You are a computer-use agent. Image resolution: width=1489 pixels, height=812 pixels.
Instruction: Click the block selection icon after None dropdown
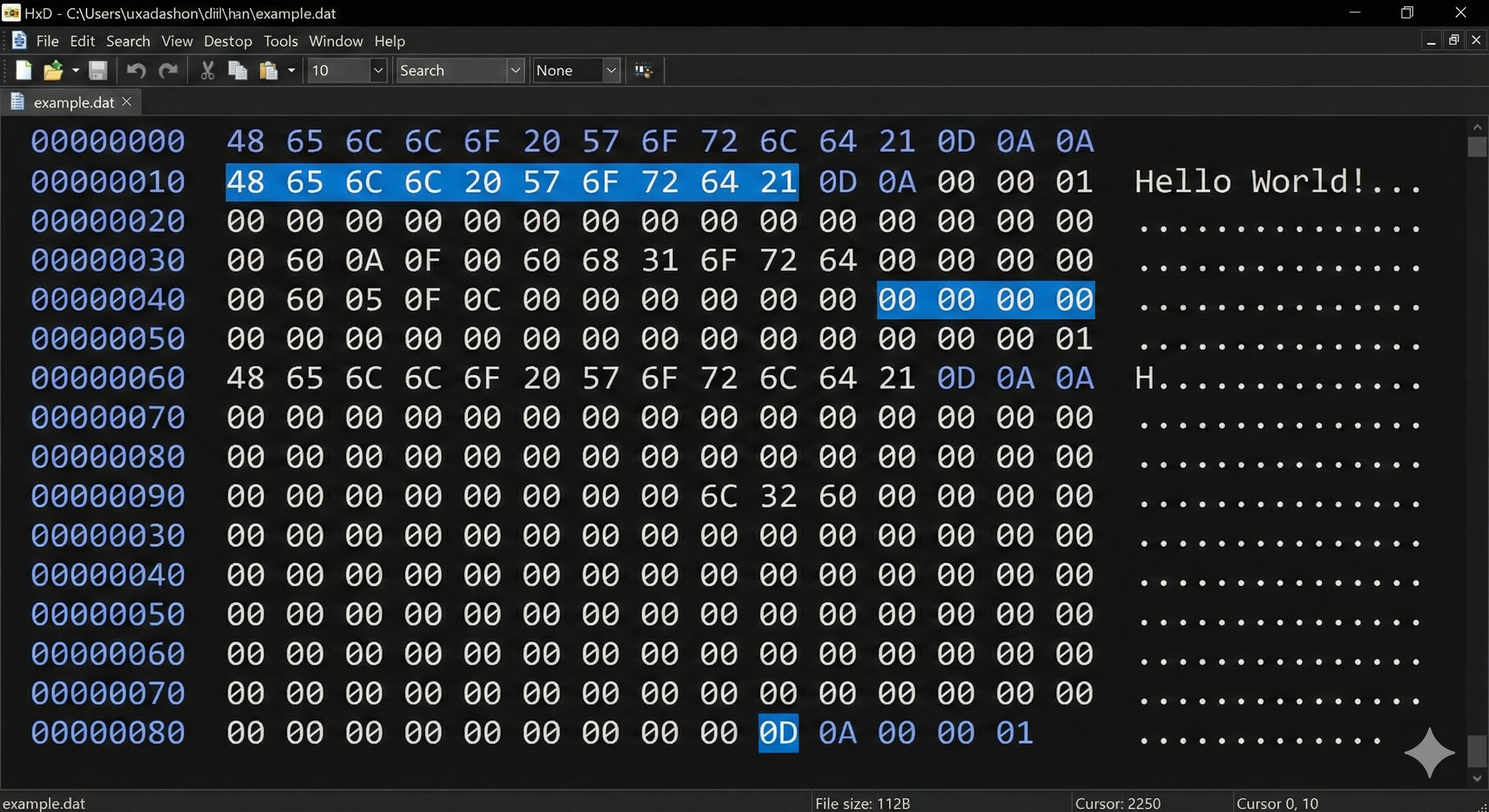644,70
